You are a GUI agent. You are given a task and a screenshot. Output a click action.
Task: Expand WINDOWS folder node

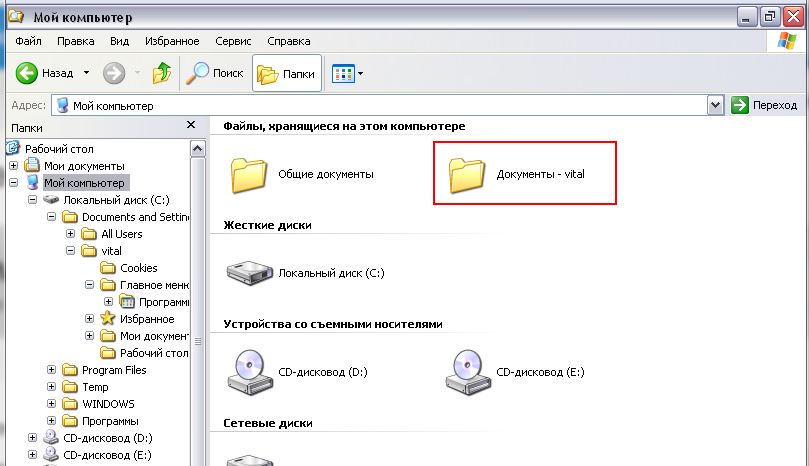pos(52,404)
